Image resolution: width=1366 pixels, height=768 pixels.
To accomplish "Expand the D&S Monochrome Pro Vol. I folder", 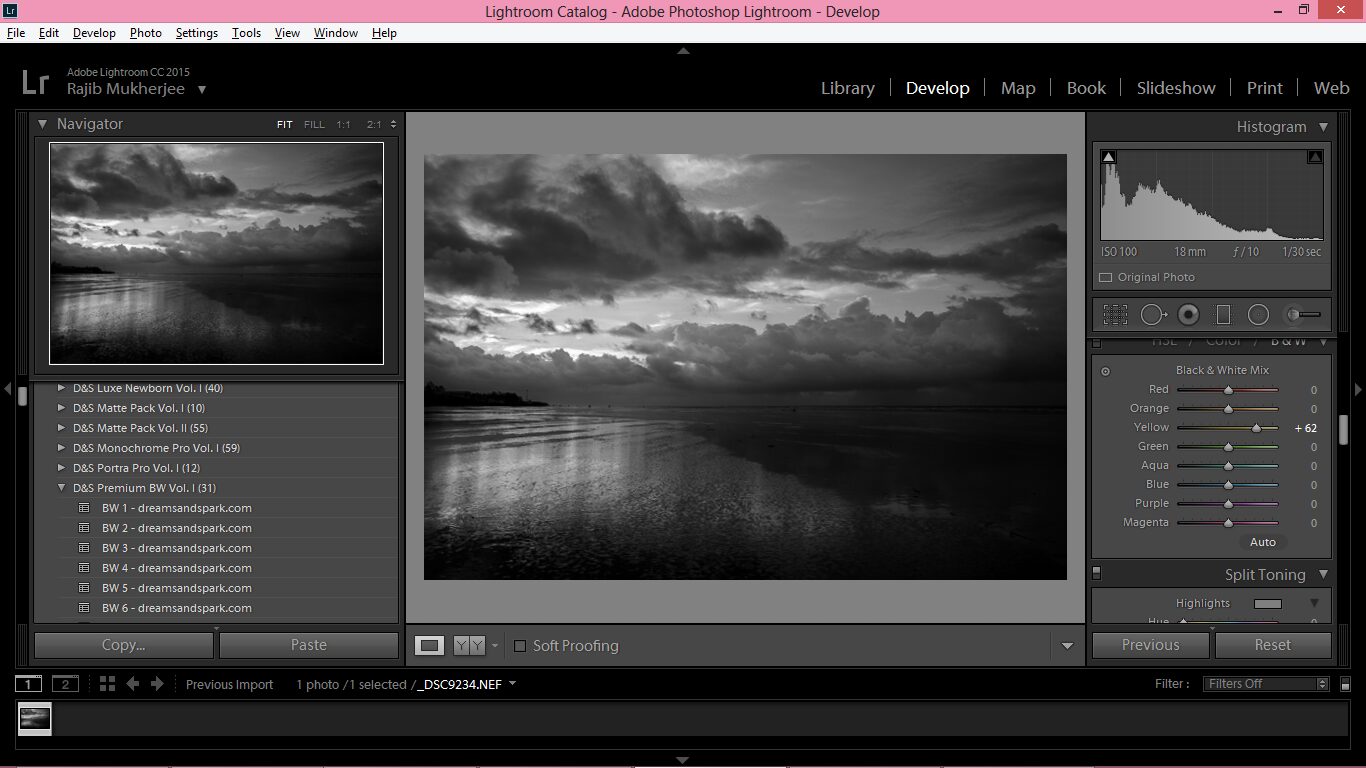I will (62, 448).
